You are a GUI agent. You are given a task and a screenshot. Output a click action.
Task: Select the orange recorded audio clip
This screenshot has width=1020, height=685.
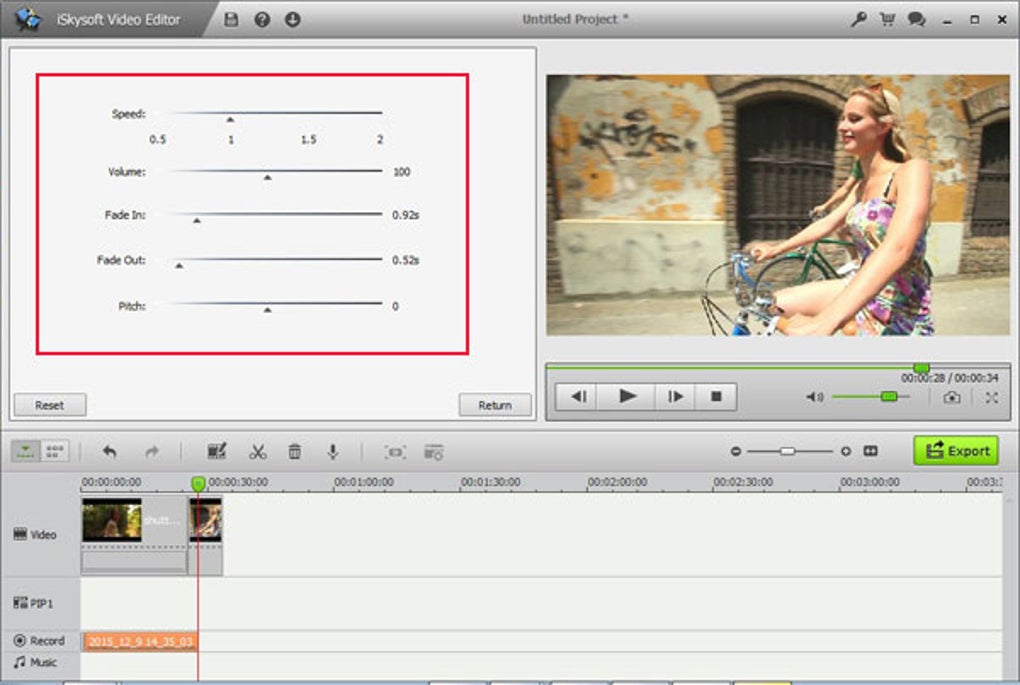(141, 641)
